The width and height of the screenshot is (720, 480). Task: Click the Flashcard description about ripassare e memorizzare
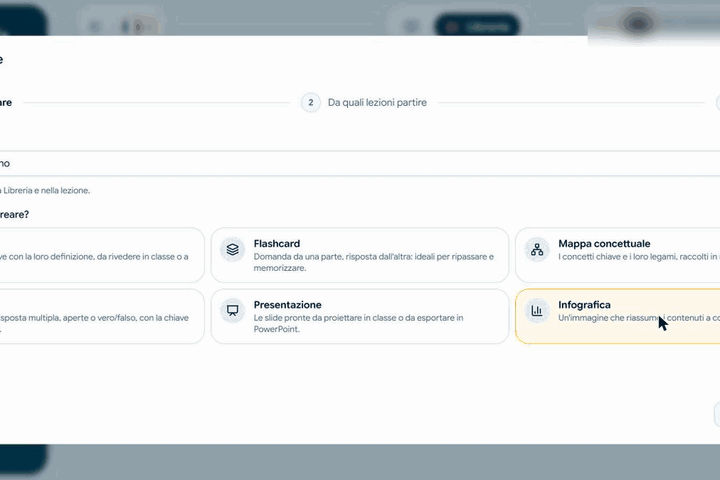(374, 262)
